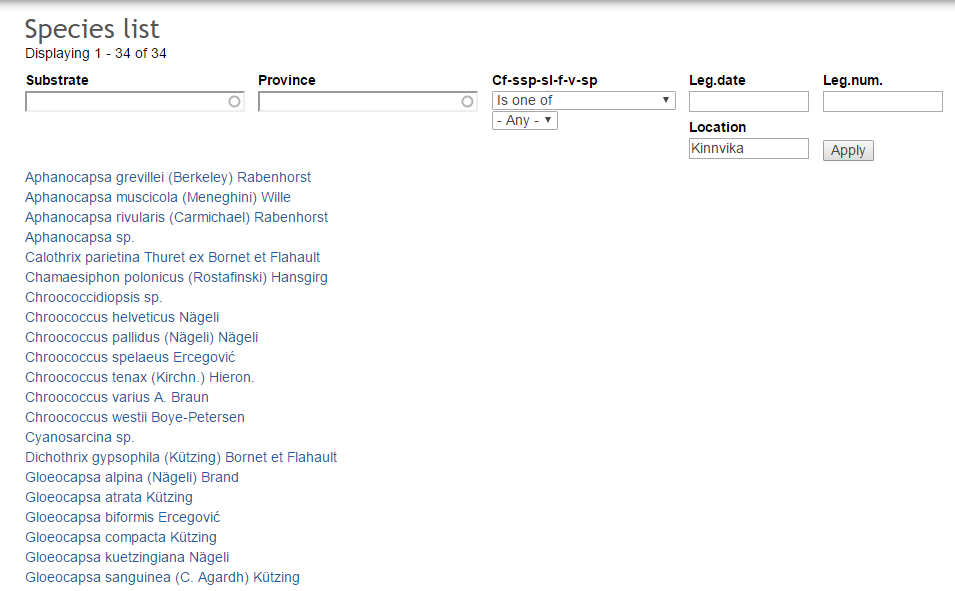Click the Leg.num. input field
The image size is (955, 591).
[x=882, y=101]
